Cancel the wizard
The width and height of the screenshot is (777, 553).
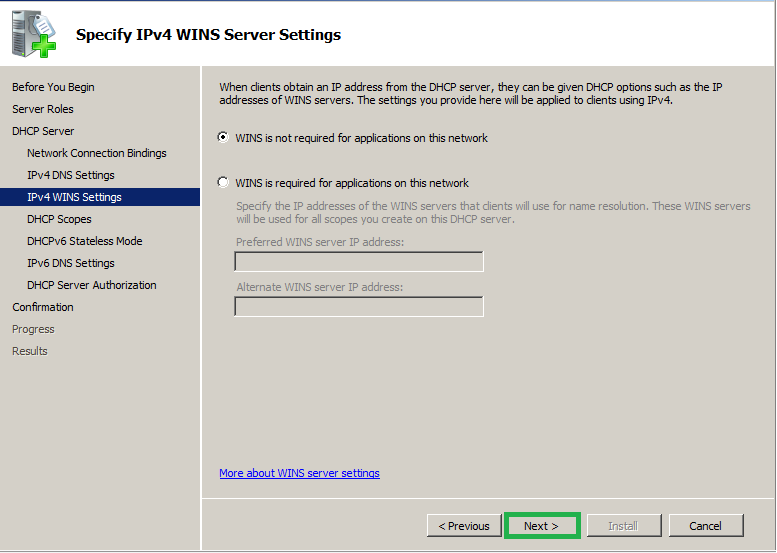[x=706, y=526]
